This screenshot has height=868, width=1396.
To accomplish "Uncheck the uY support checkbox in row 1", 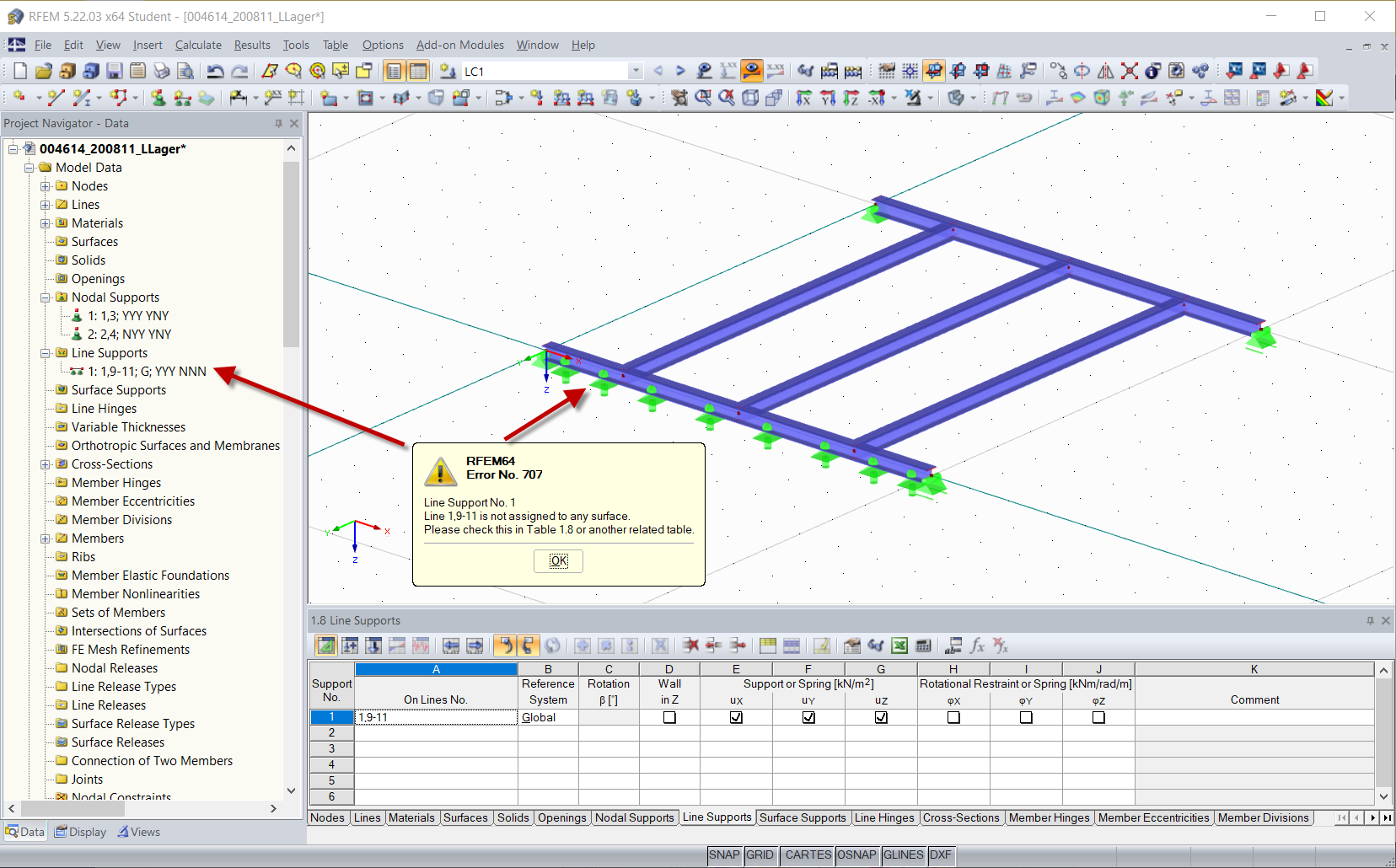I will tap(808, 717).
